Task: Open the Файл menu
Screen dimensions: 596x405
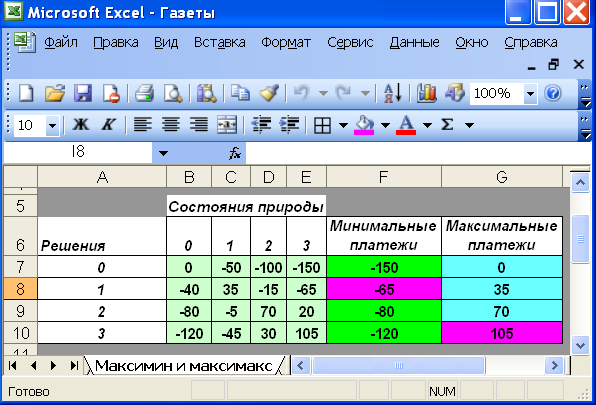Action: 61,42
